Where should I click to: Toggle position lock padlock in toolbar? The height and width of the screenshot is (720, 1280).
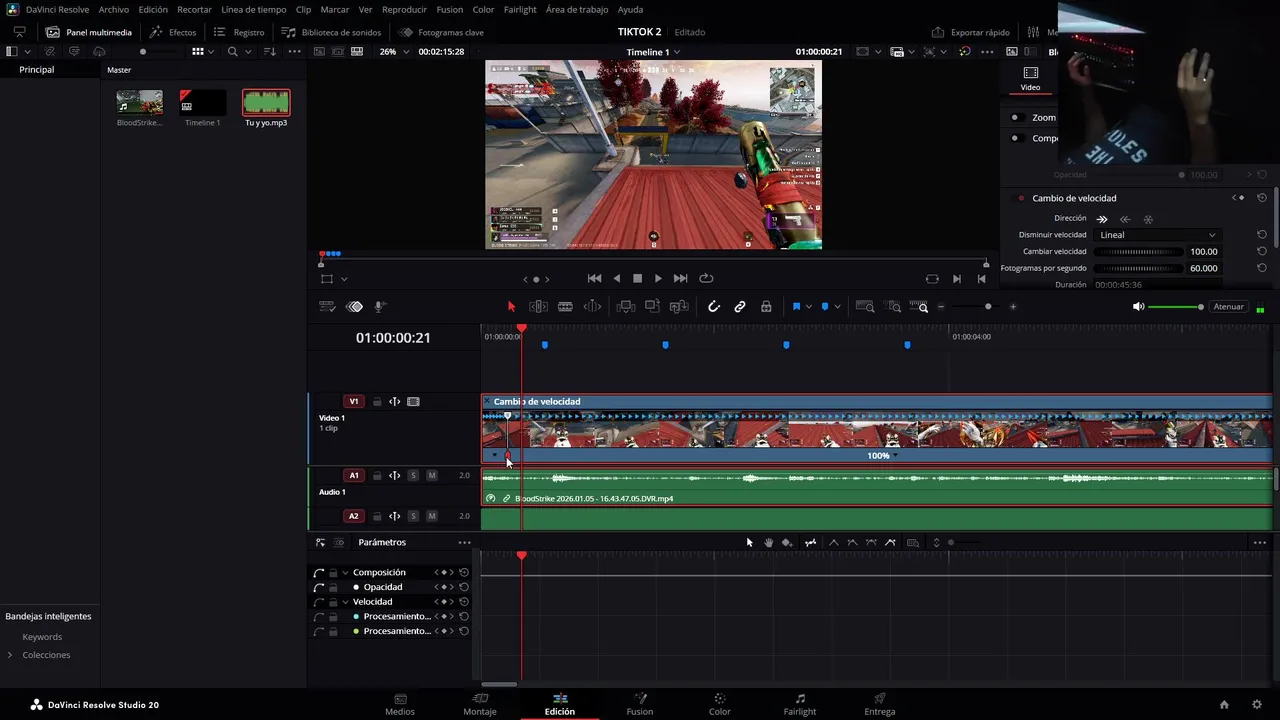coord(766,307)
